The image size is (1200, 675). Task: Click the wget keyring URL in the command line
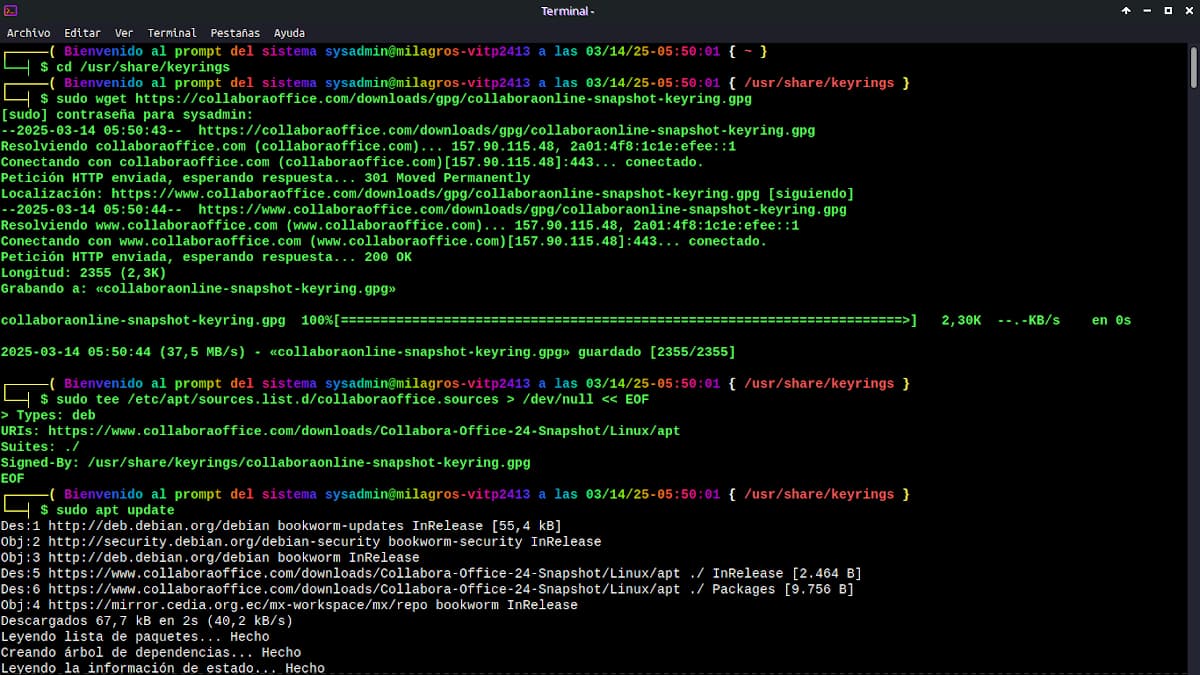(x=443, y=99)
